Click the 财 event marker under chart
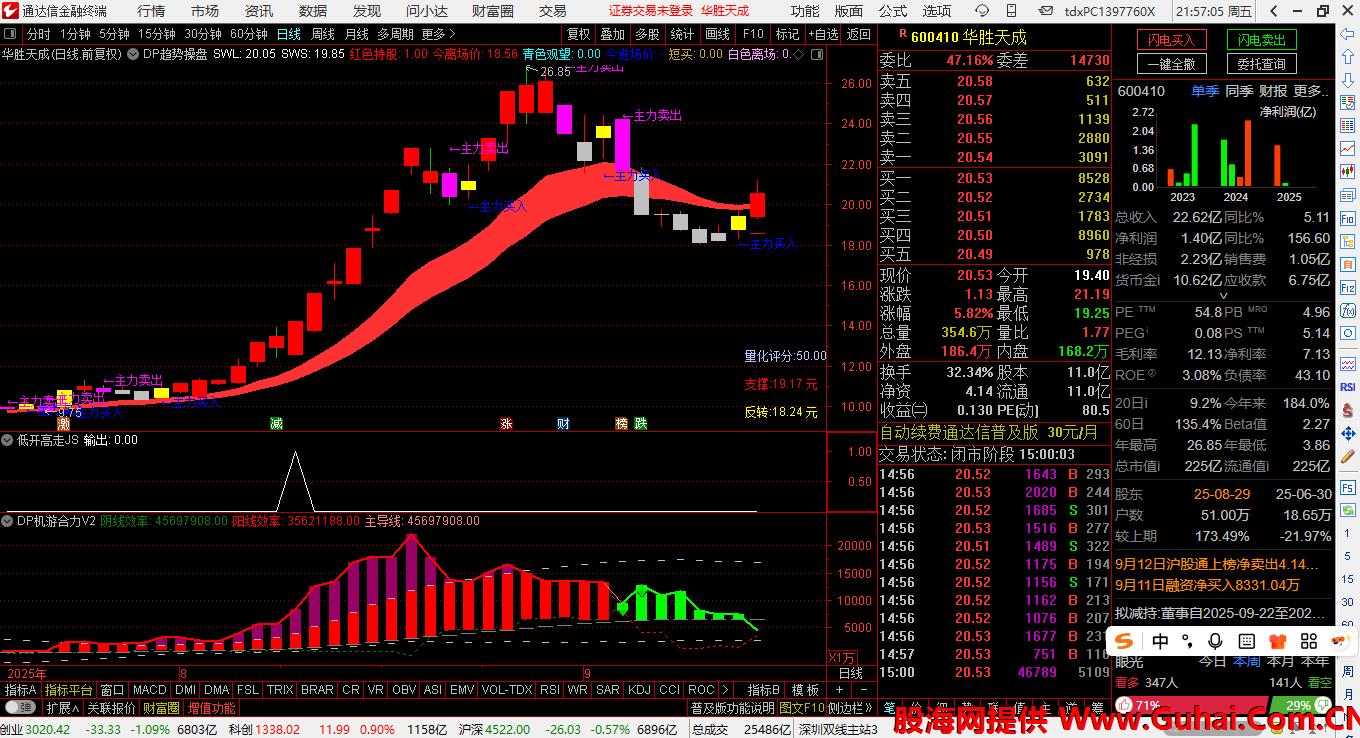Image resolution: width=1360 pixels, height=738 pixels. (x=564, y=424)
